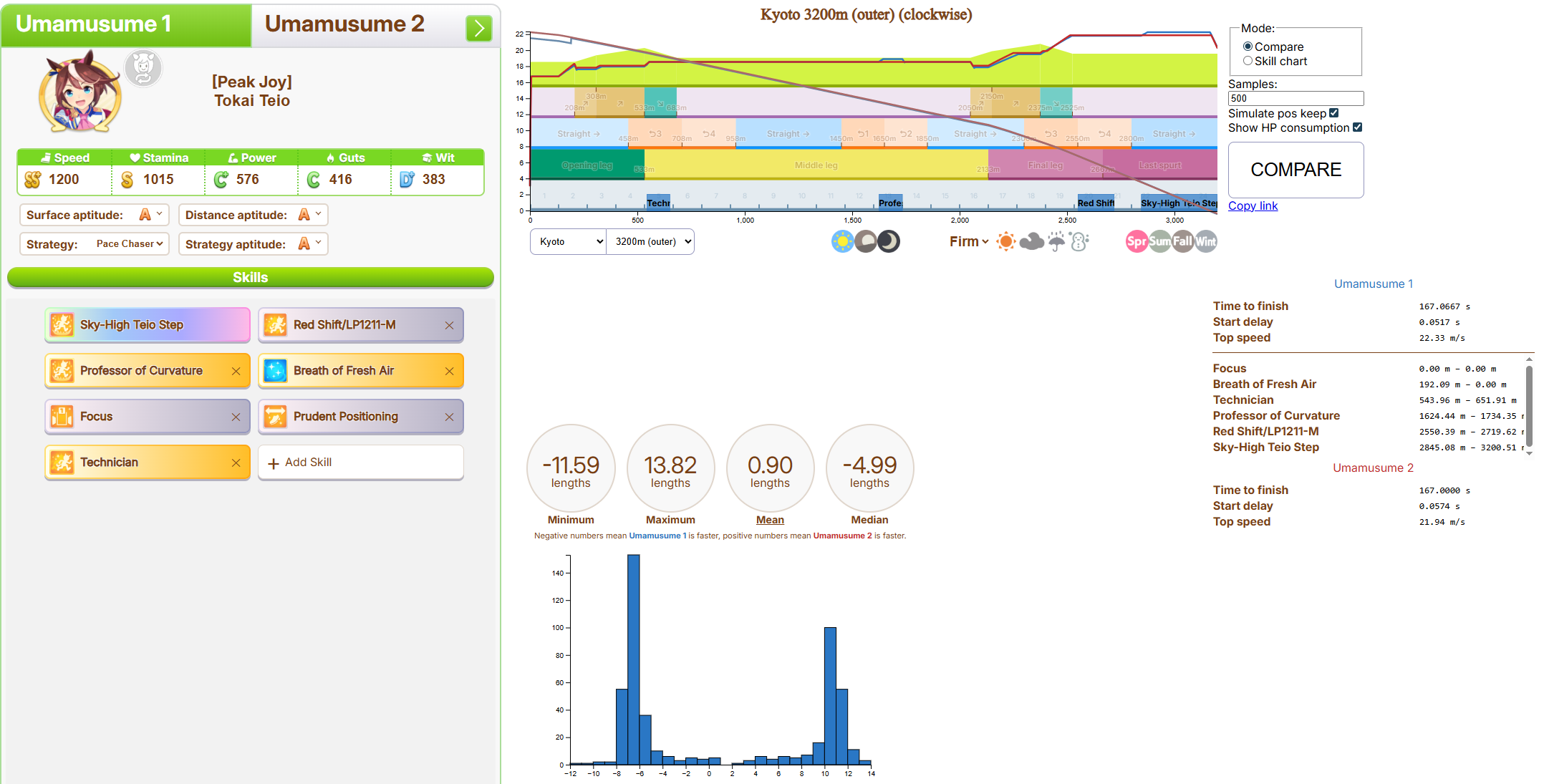Choose sunny weather icon
1544x784 pixels.
1006,241
